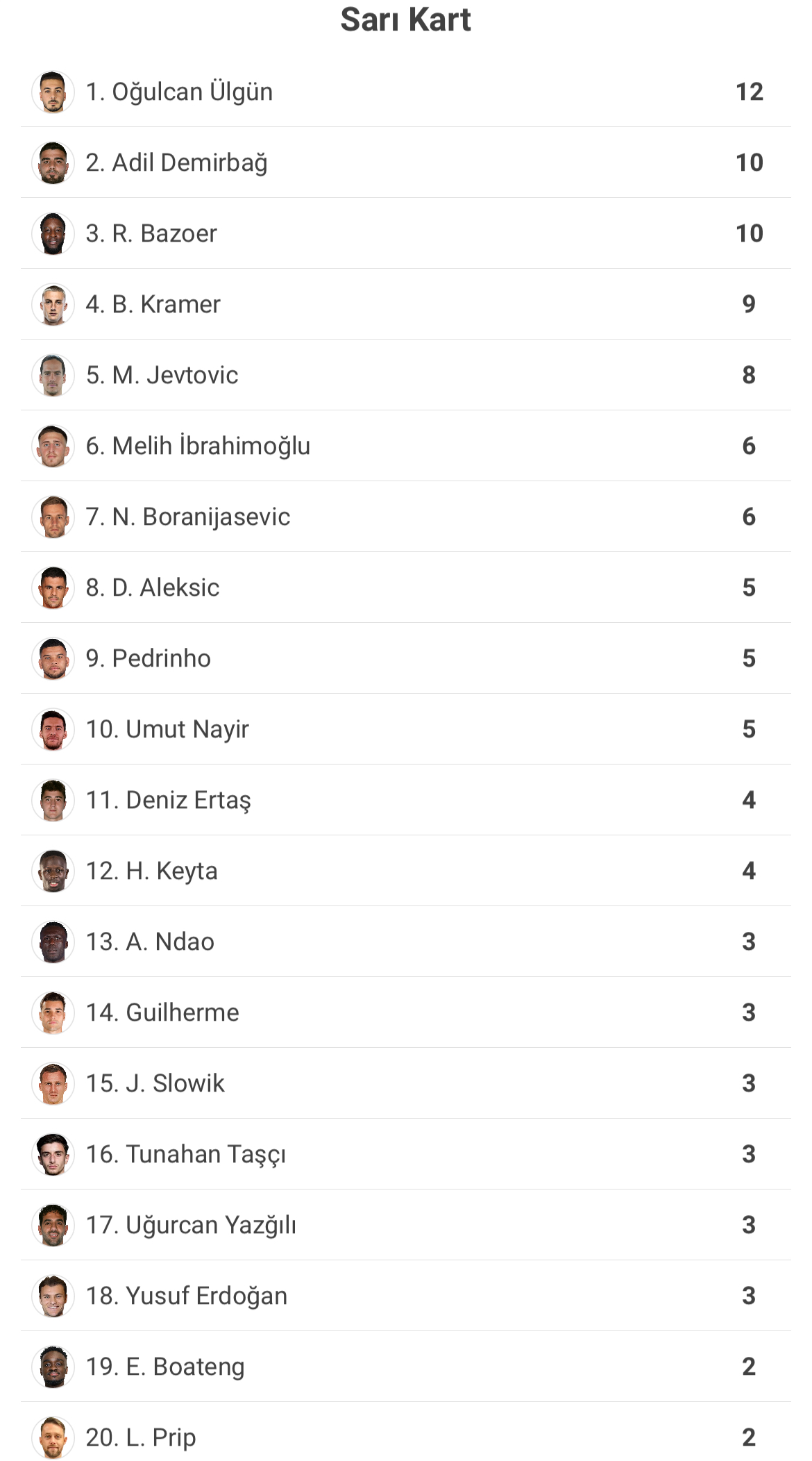Tap Uğurcan Yazğılı's headshot
812x1461 pixels.
(53, 1225)
